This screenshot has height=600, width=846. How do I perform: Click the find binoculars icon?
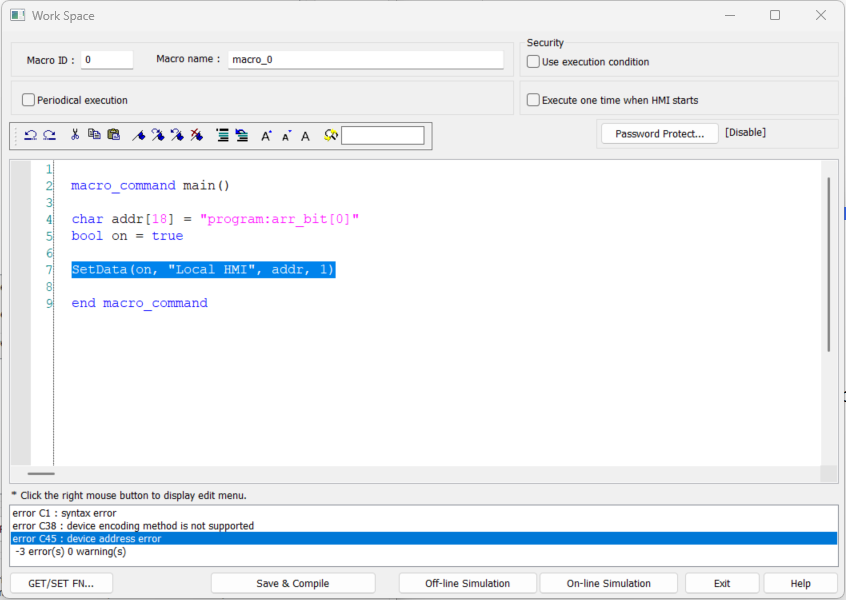pyautogui.click(x=331, y=135)
